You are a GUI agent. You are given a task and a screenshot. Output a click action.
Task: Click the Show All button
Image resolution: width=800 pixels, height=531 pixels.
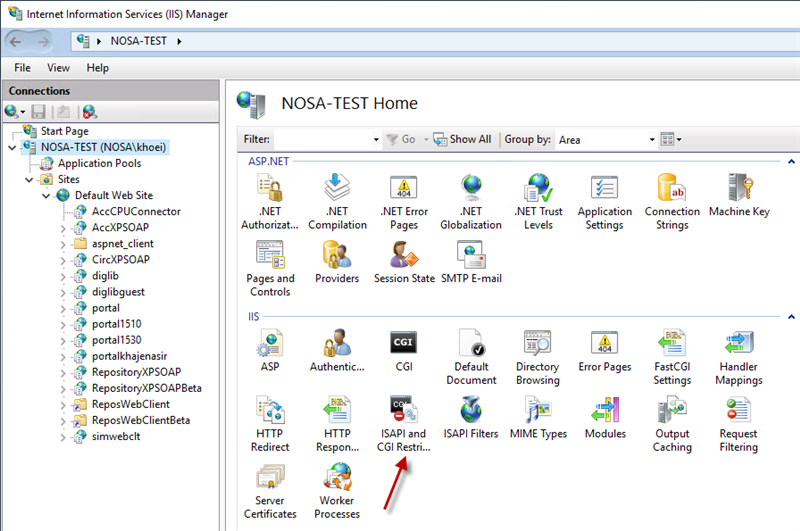(463, 140)
